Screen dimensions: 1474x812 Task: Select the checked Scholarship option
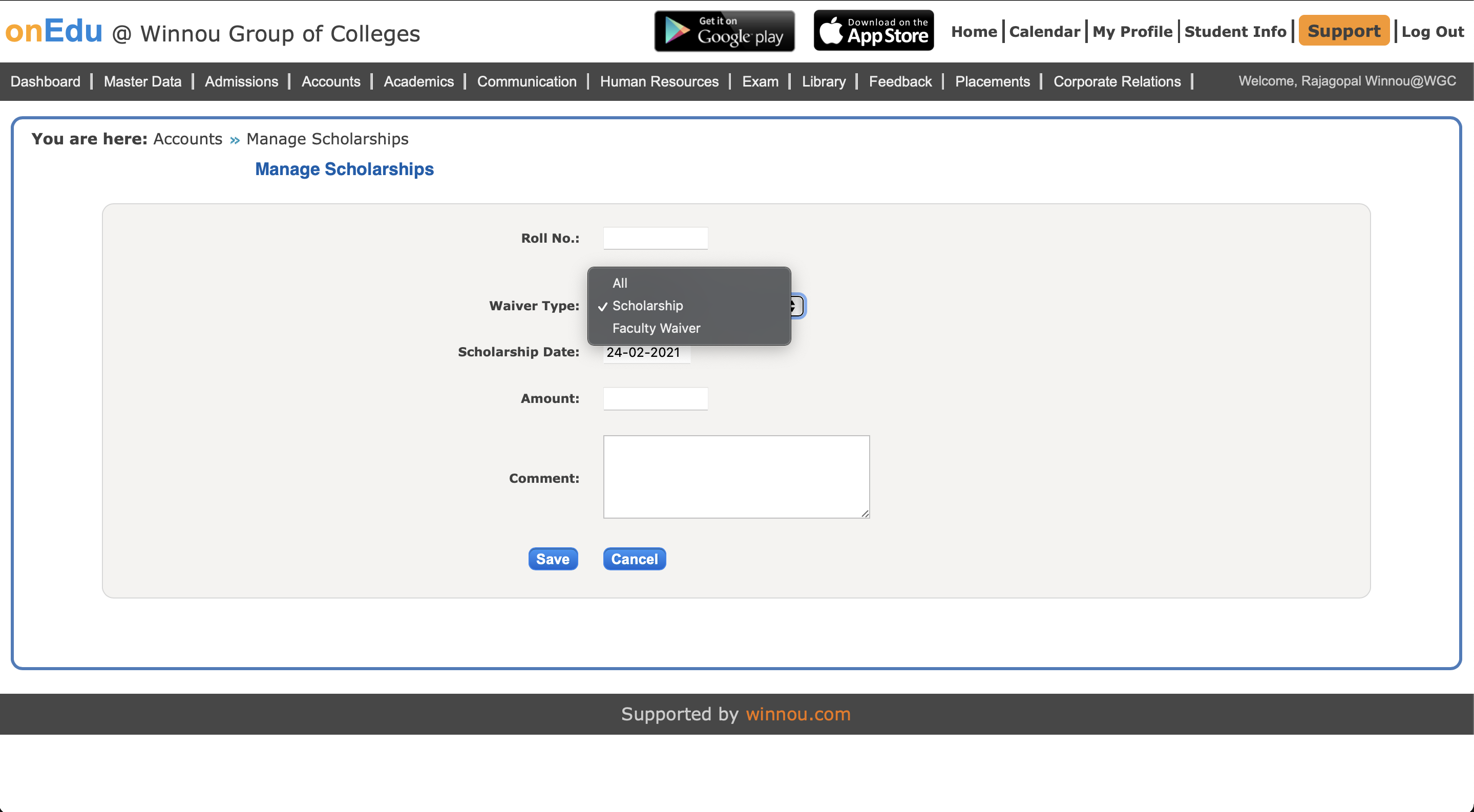pos(647,306)
